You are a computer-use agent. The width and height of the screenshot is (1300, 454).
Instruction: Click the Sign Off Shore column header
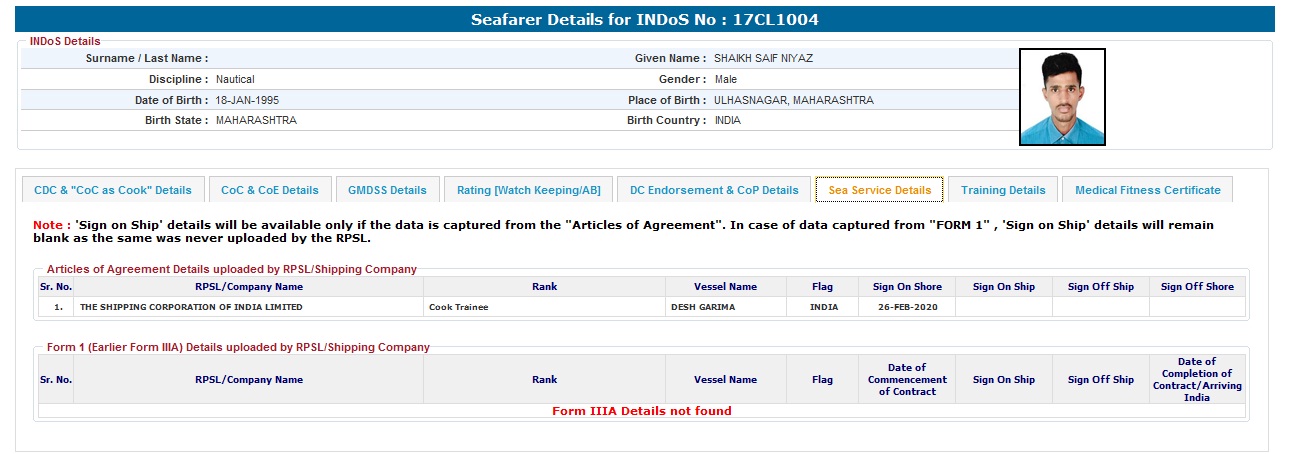[x=1197, y=287]
